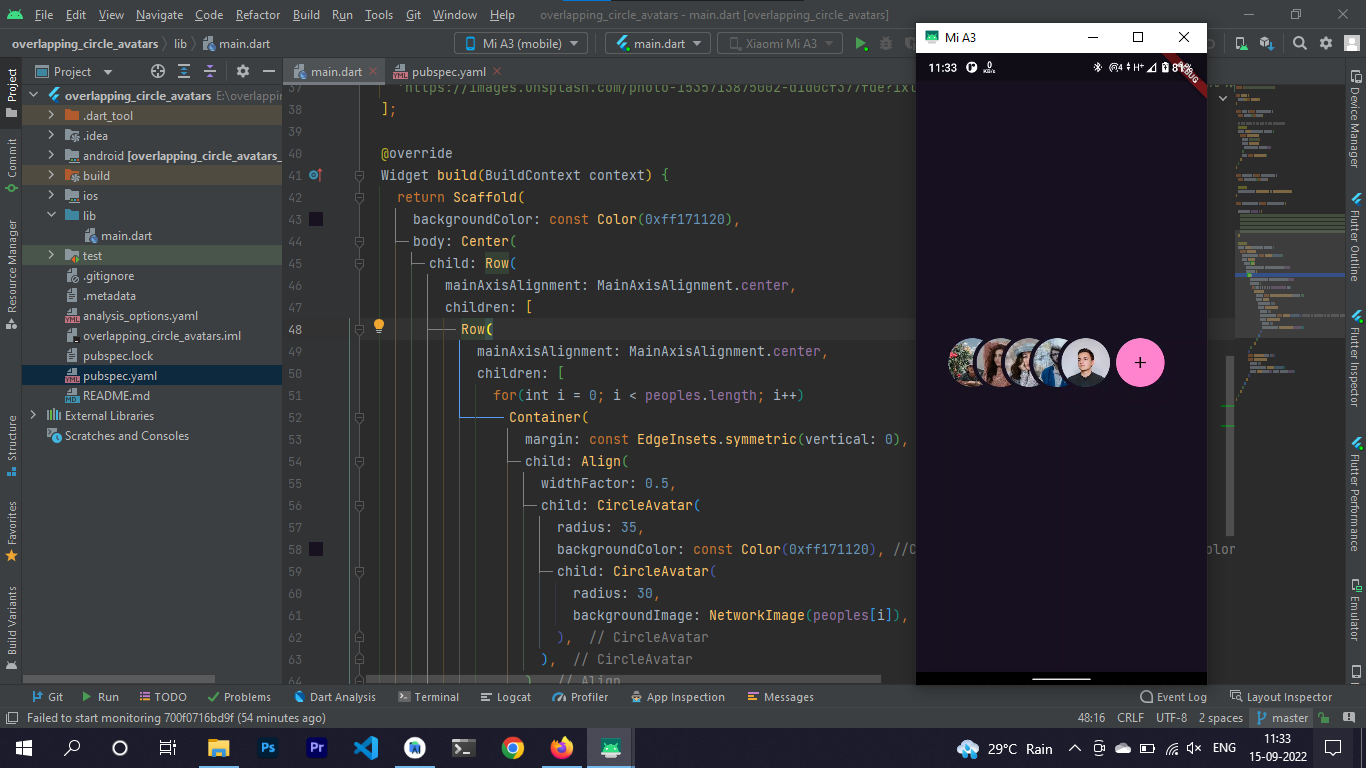Open the main.dart run configuration dropdown
1366x768 pixels.
(x=657, y=43)
